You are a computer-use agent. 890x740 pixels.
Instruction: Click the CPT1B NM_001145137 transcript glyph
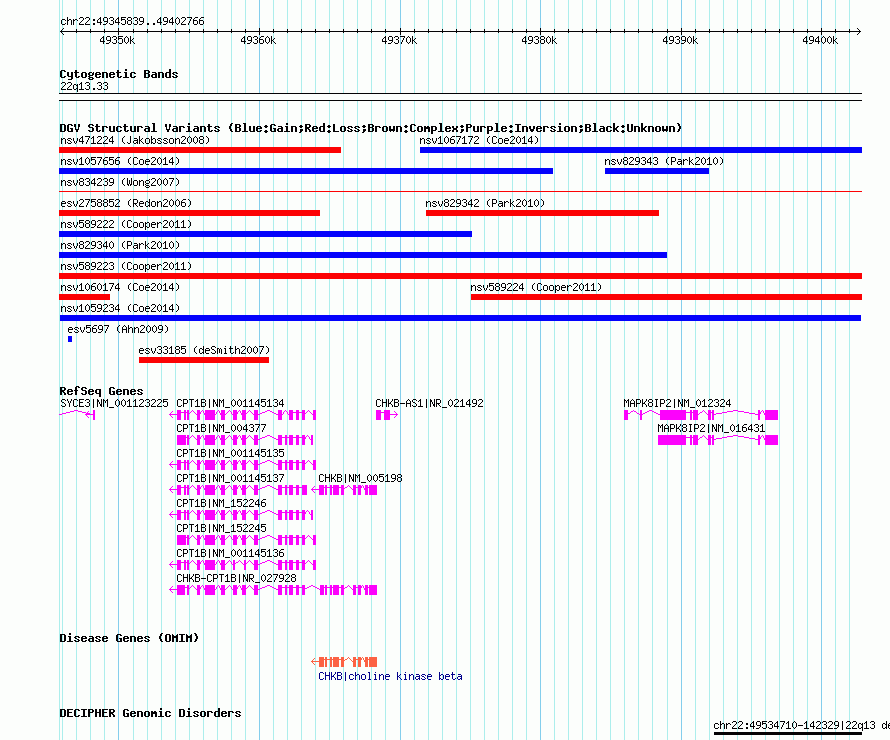pos(238,490)
